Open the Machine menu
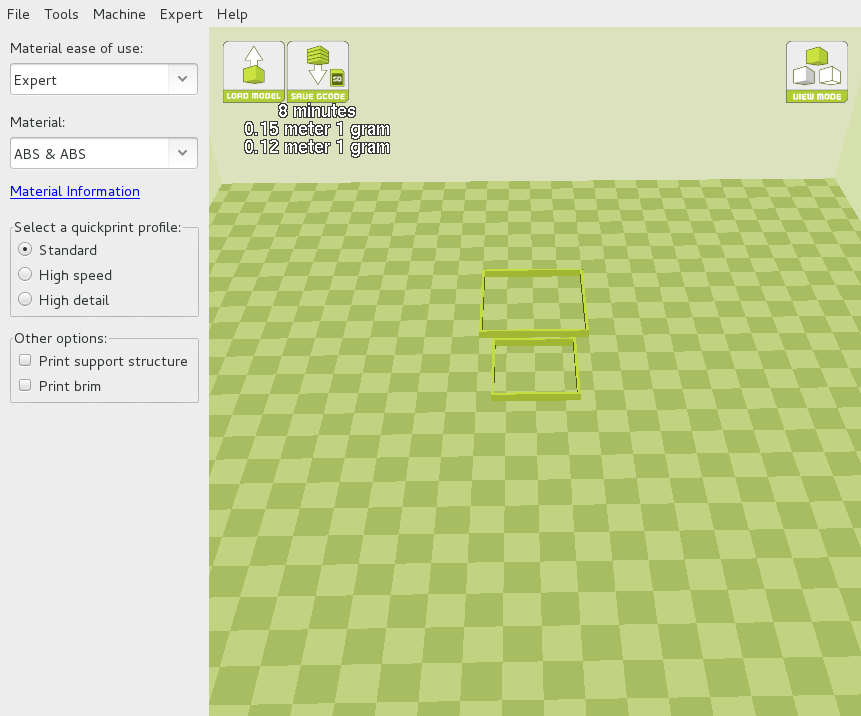 pos(119,14)
